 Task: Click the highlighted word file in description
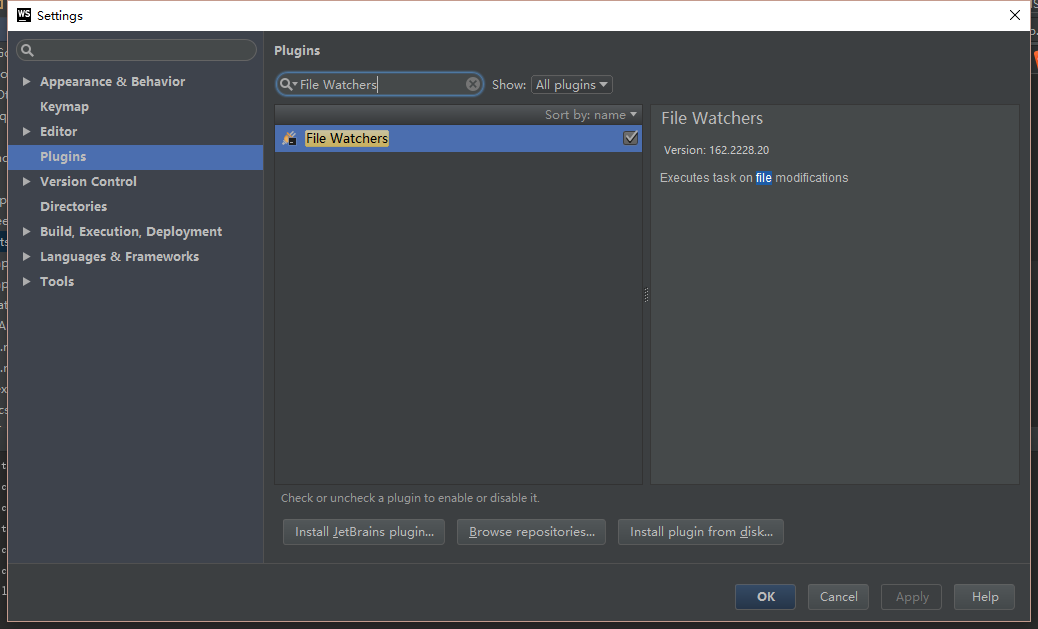pos(763,177)
